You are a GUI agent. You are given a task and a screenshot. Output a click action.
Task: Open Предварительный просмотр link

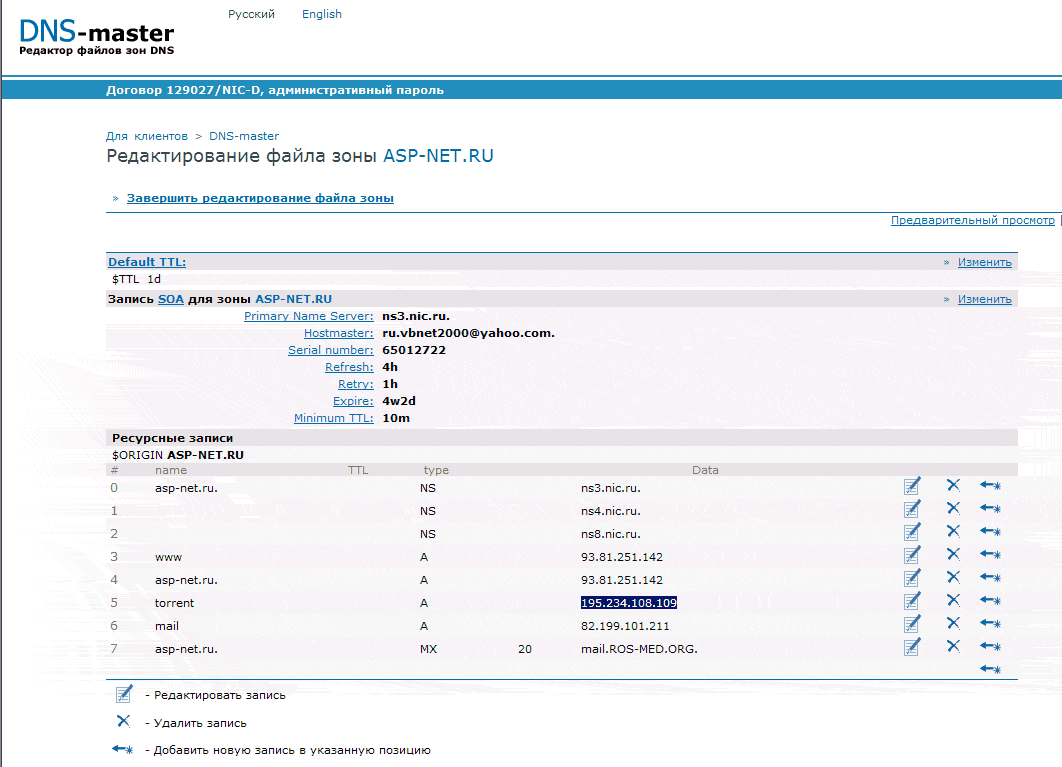pos(973,220)
